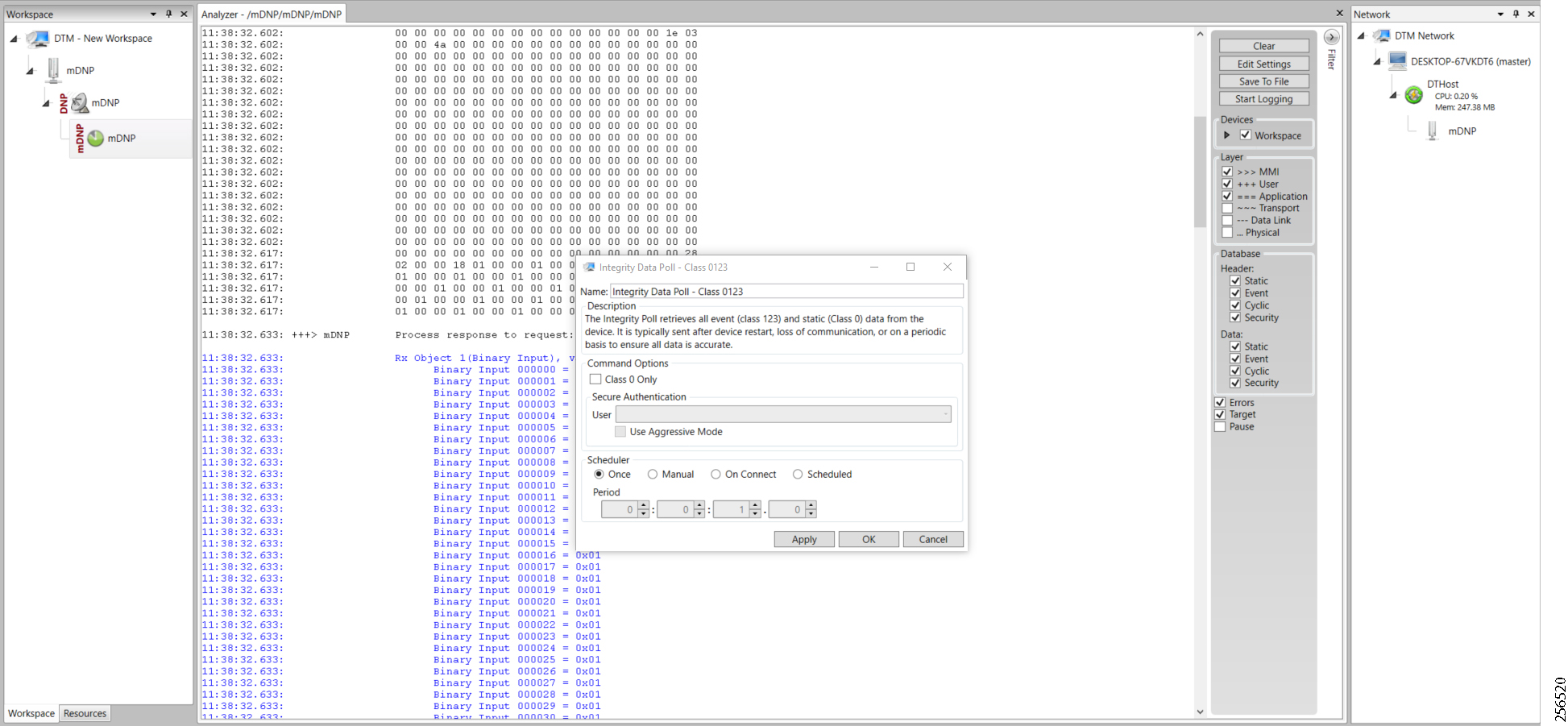The width and height of the screenshot is (1568, 726).
Task: Select the Manual scheduler radio button
Action: click(653, 475)
